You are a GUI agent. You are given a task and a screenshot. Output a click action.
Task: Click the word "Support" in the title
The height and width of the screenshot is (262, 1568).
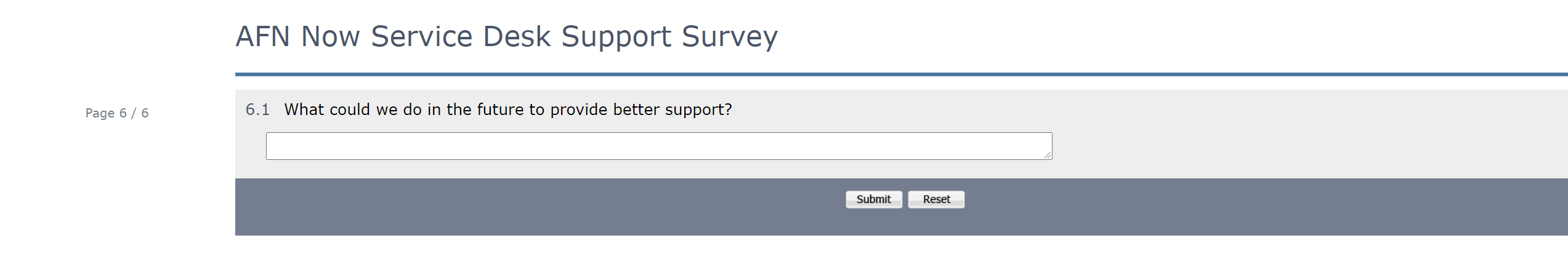(x=616, y=36)
